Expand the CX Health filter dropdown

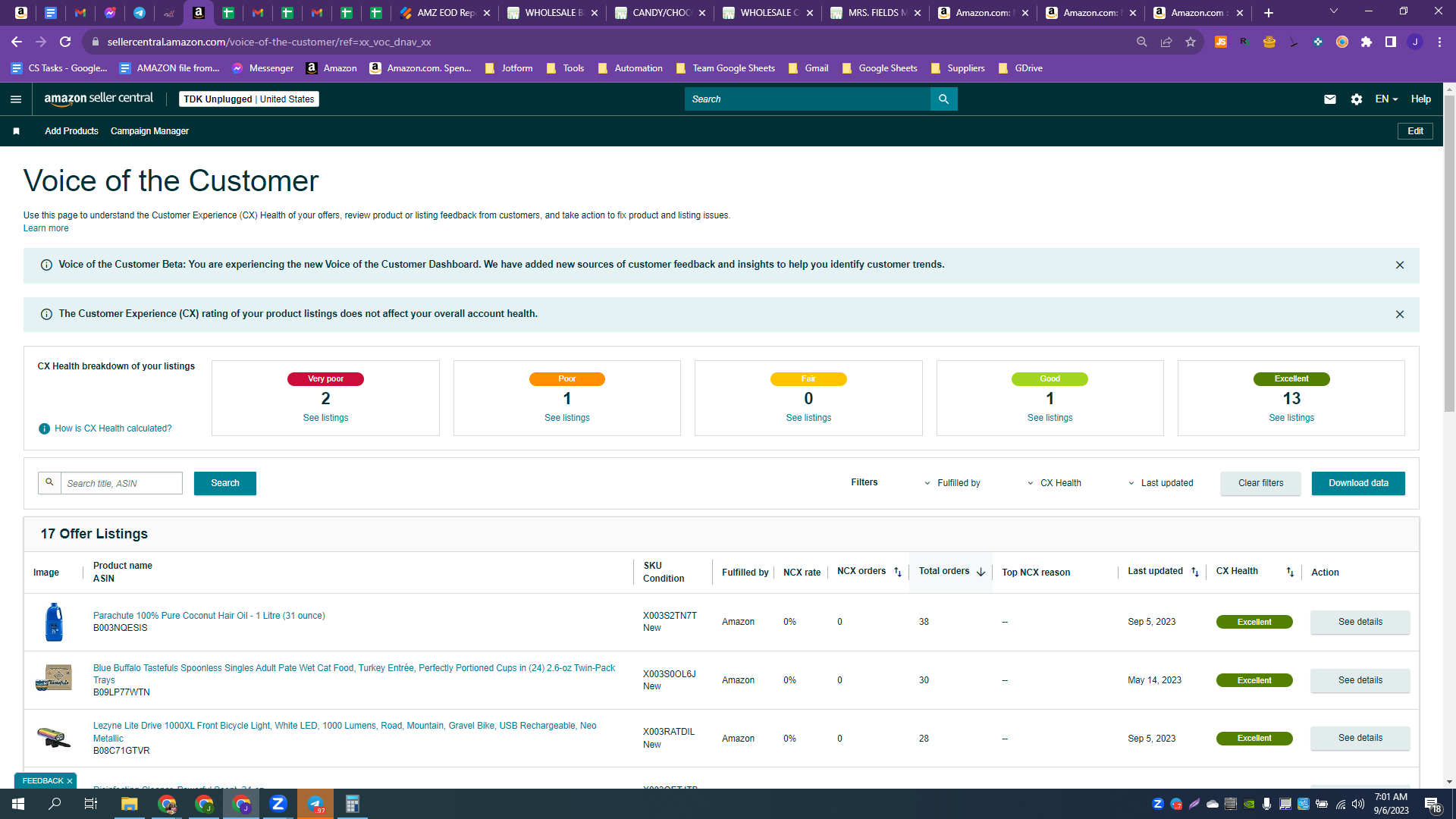point(1054,484)
